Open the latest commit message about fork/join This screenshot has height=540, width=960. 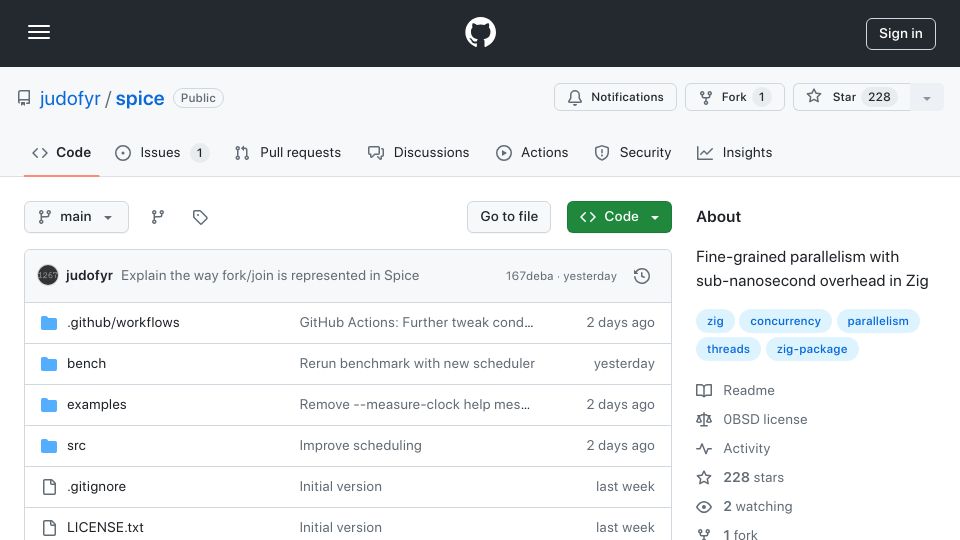pos(270,276)
